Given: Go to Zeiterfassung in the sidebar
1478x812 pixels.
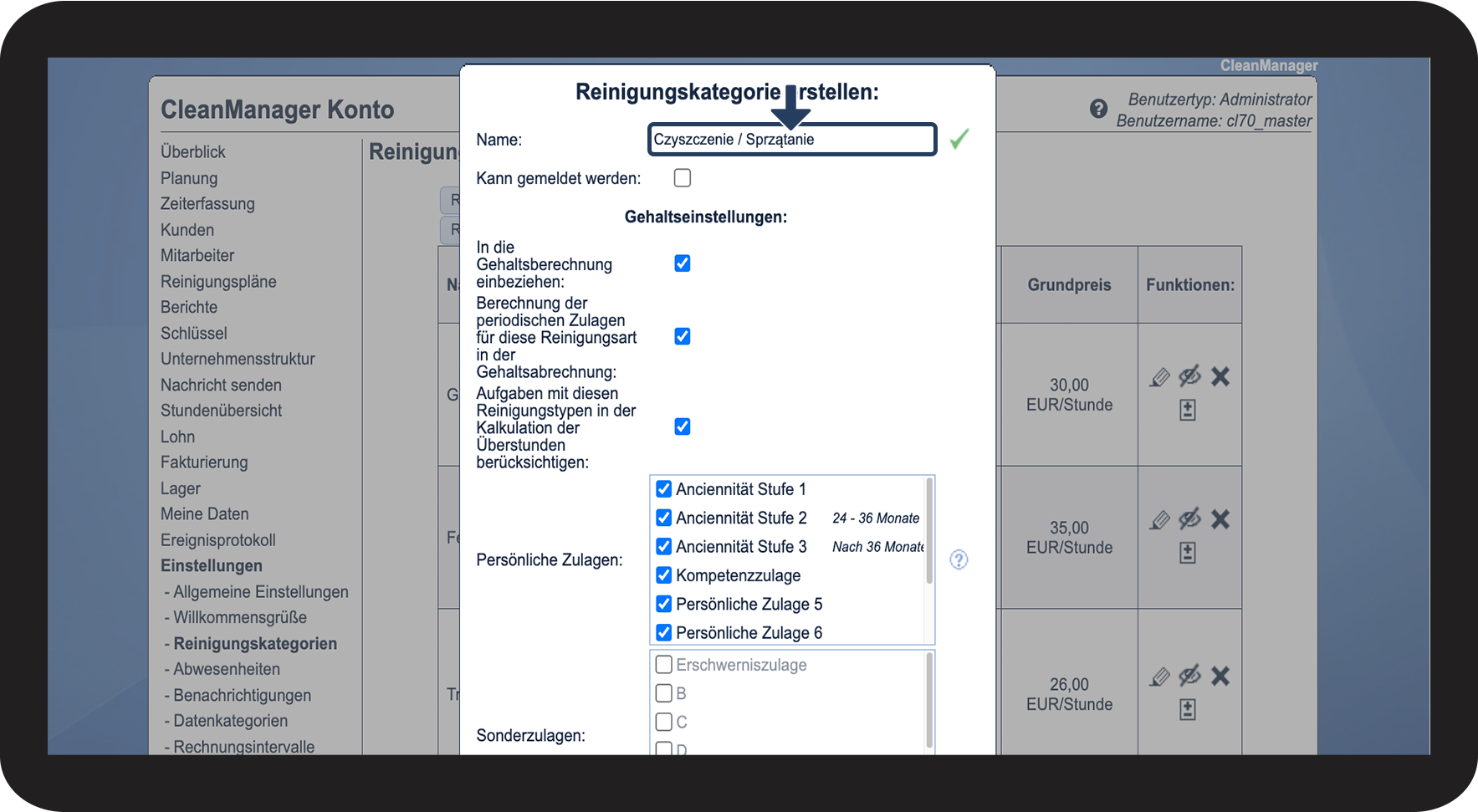Looking at the screenshot, I should 207,203.
